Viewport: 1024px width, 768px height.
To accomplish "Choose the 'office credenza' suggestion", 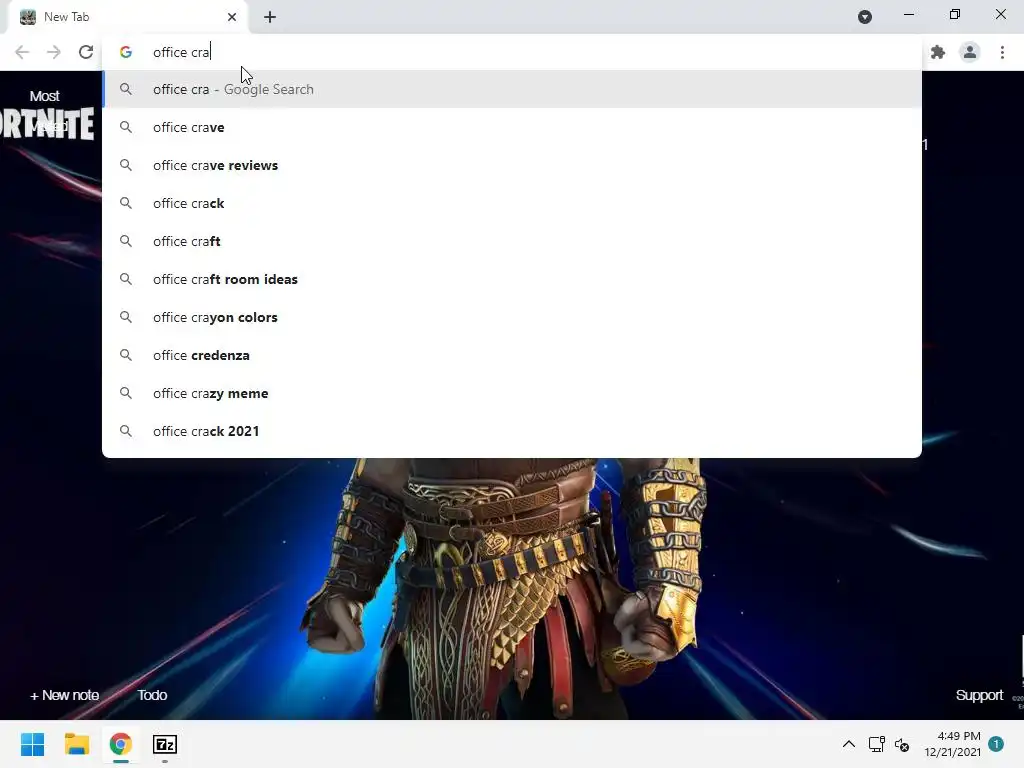I will click(x=512, y=355).
